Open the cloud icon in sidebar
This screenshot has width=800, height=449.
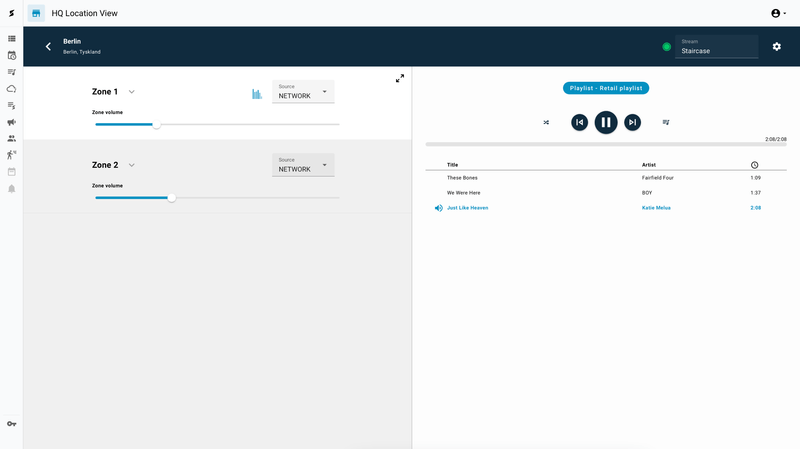coord(12,89)
